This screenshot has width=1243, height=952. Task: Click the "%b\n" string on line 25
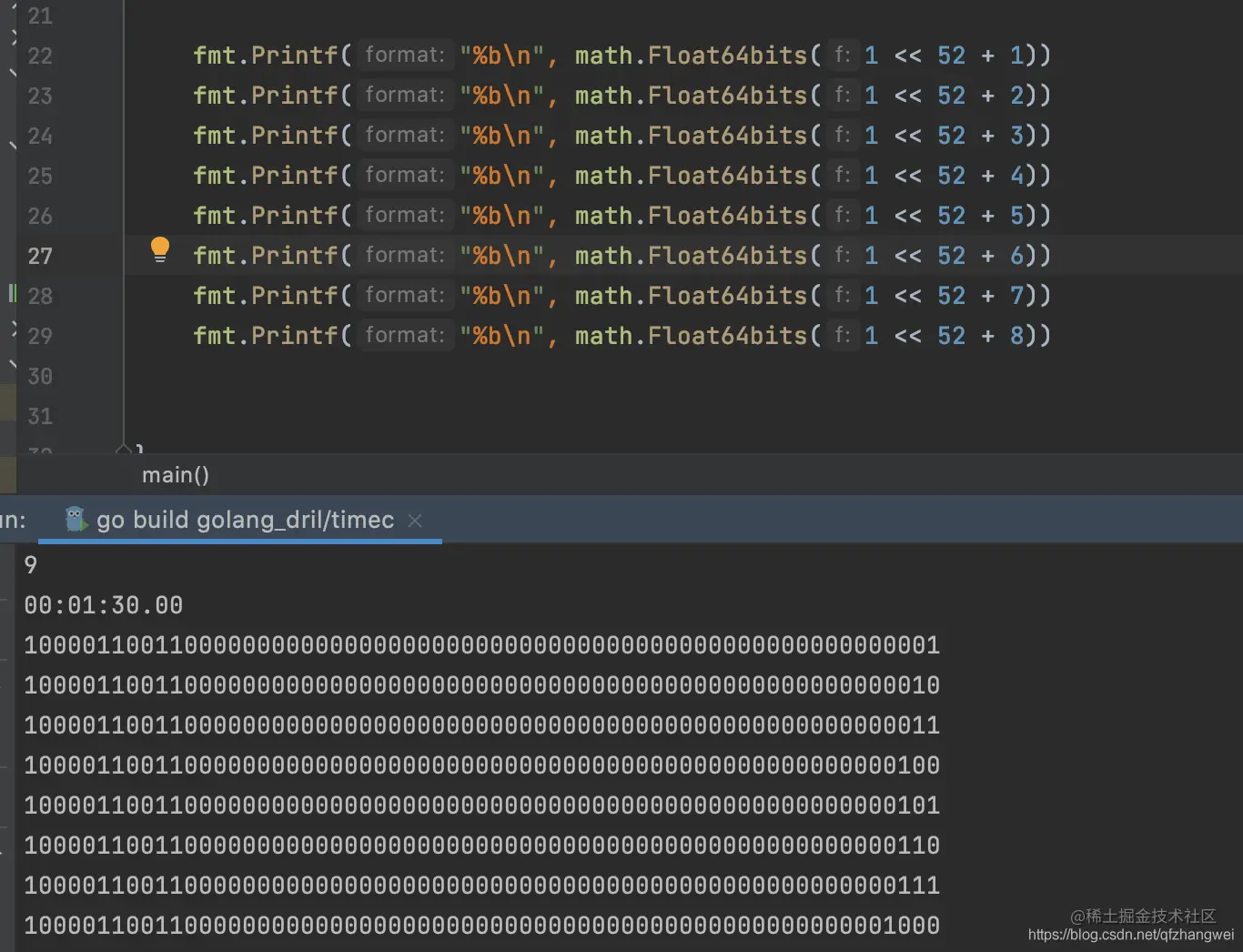coord(501,176)
